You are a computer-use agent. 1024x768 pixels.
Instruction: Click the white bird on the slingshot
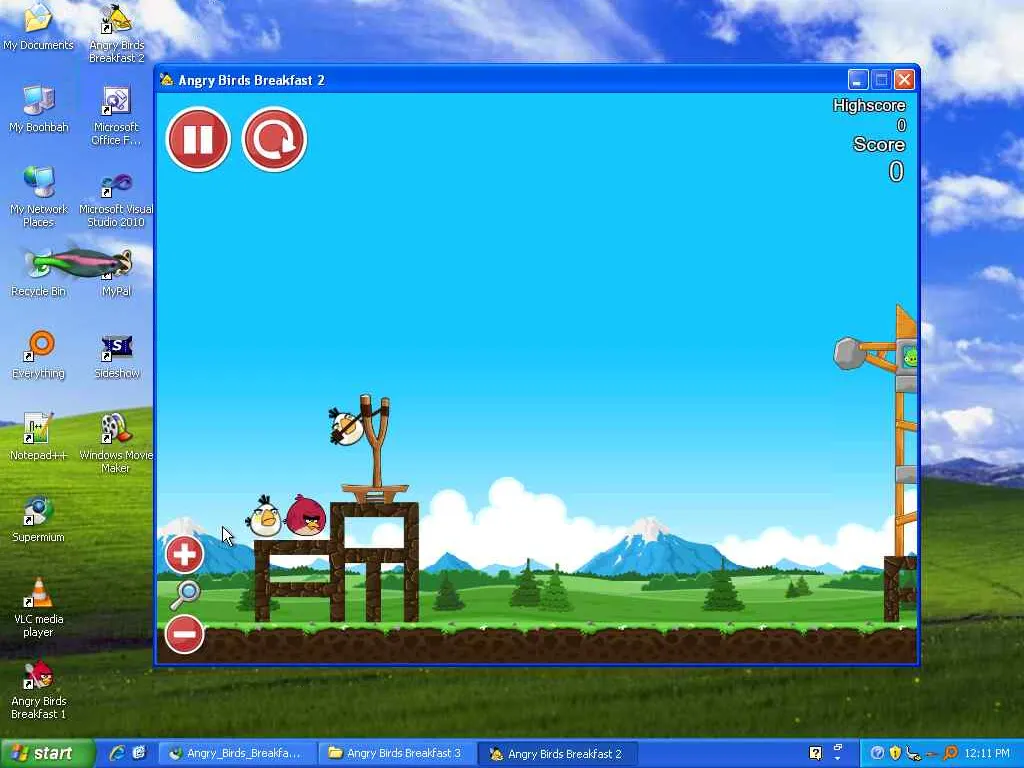click(x=345, y=426)
